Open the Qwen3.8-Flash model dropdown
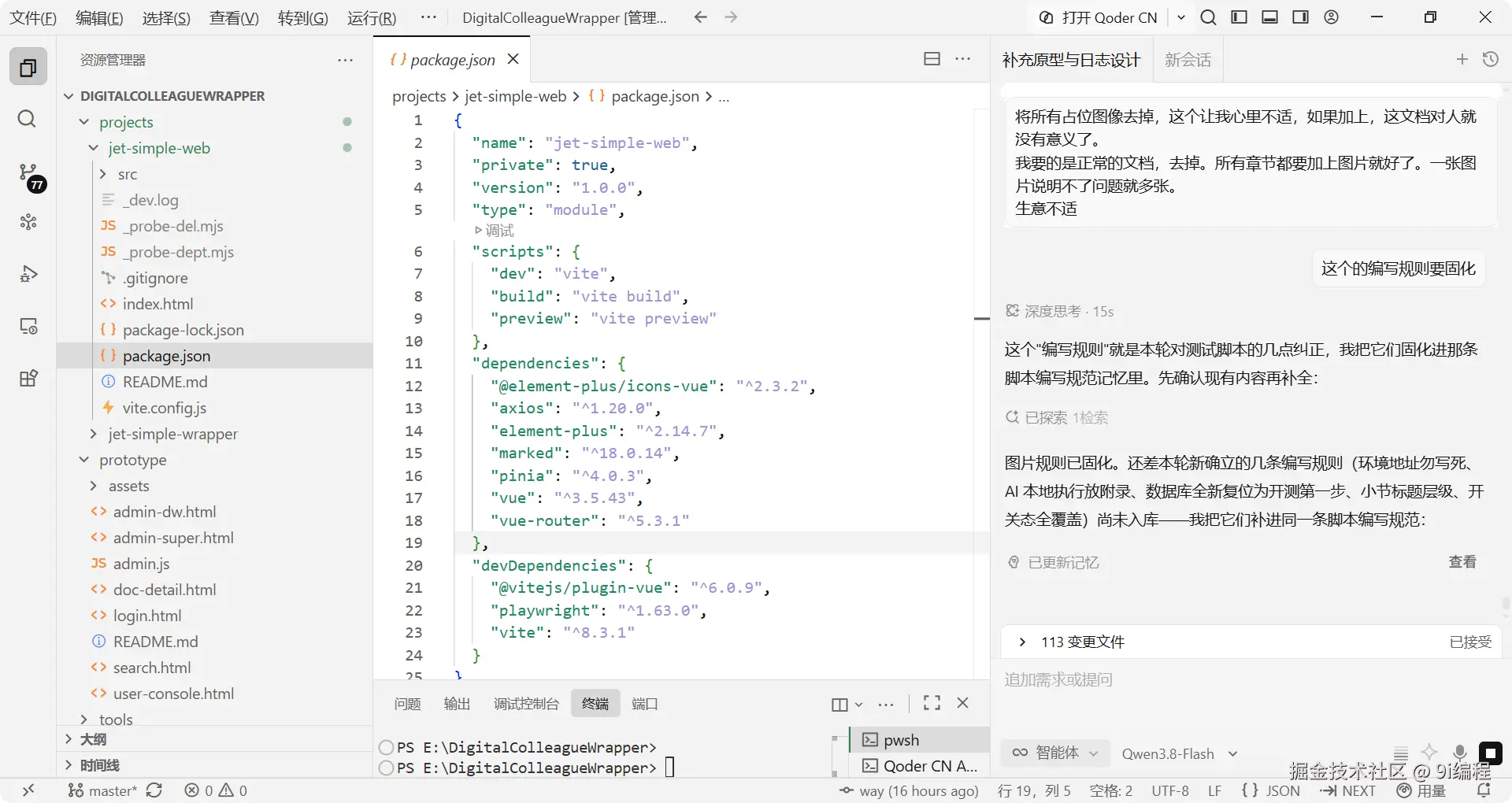1512x803 pixels. tap(1180, 753)
